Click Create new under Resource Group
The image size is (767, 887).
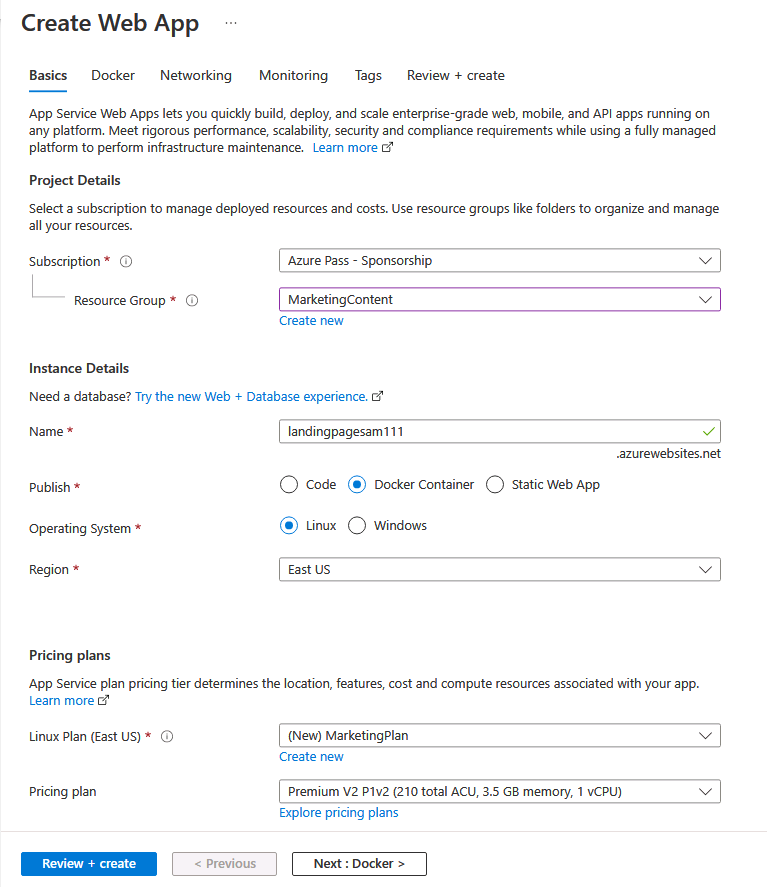[x=311, y=320]
